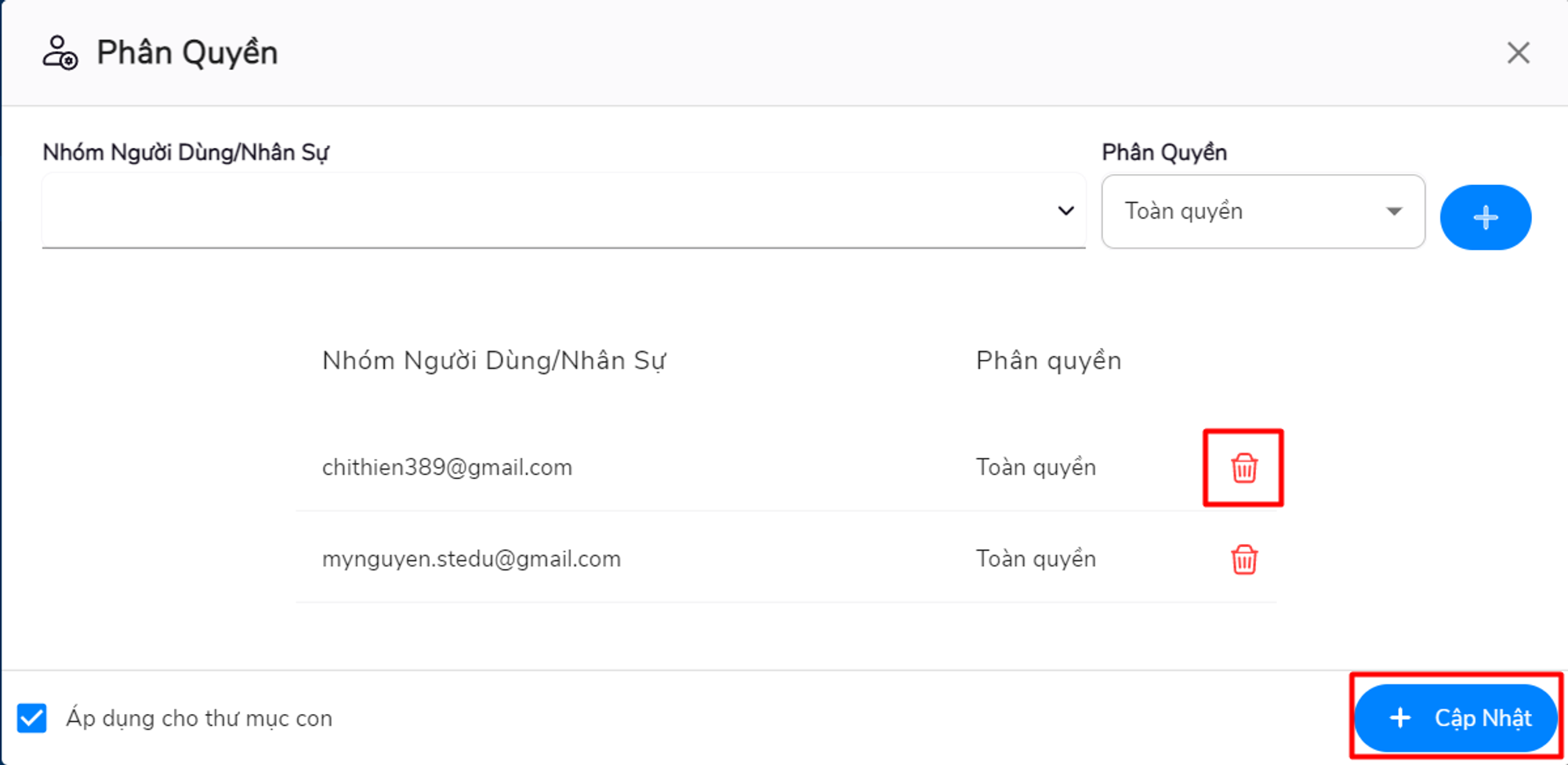This screenshot has height=765, width=1568.
Task: Select chithien389@gmail.com in the permission list
Action: tap(448, 467)
